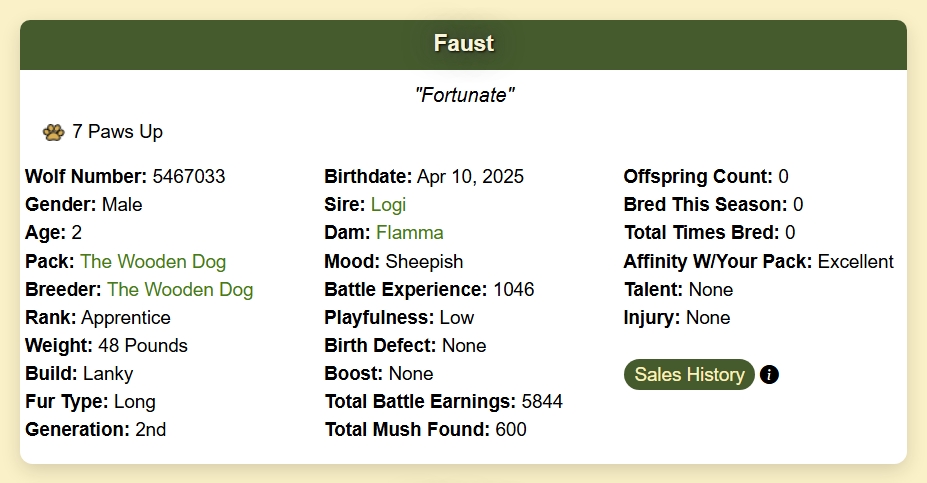Open The Wooden Dog pack link
The width and height of the screenshot is (927, 483).
(153, 262)
